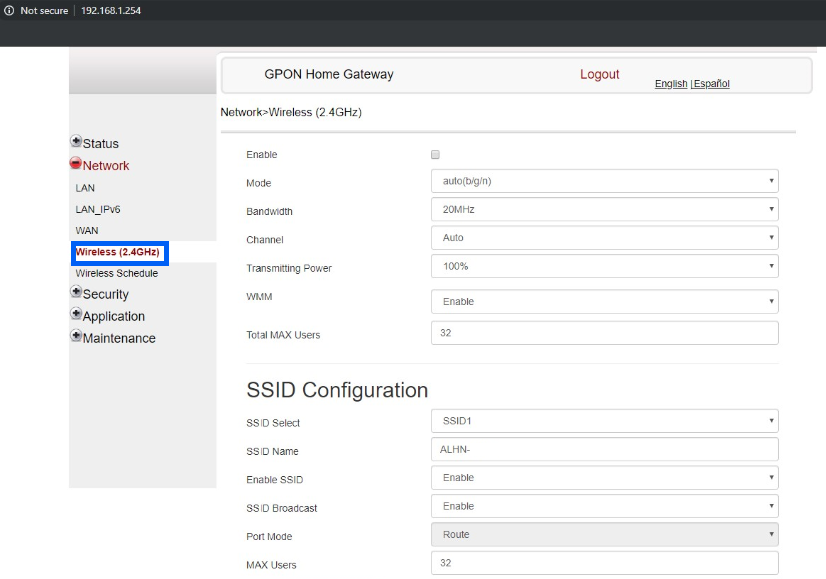Click the Enable label beside the wireless checkbox
826x579 pixels.
(x=262, y=155)
